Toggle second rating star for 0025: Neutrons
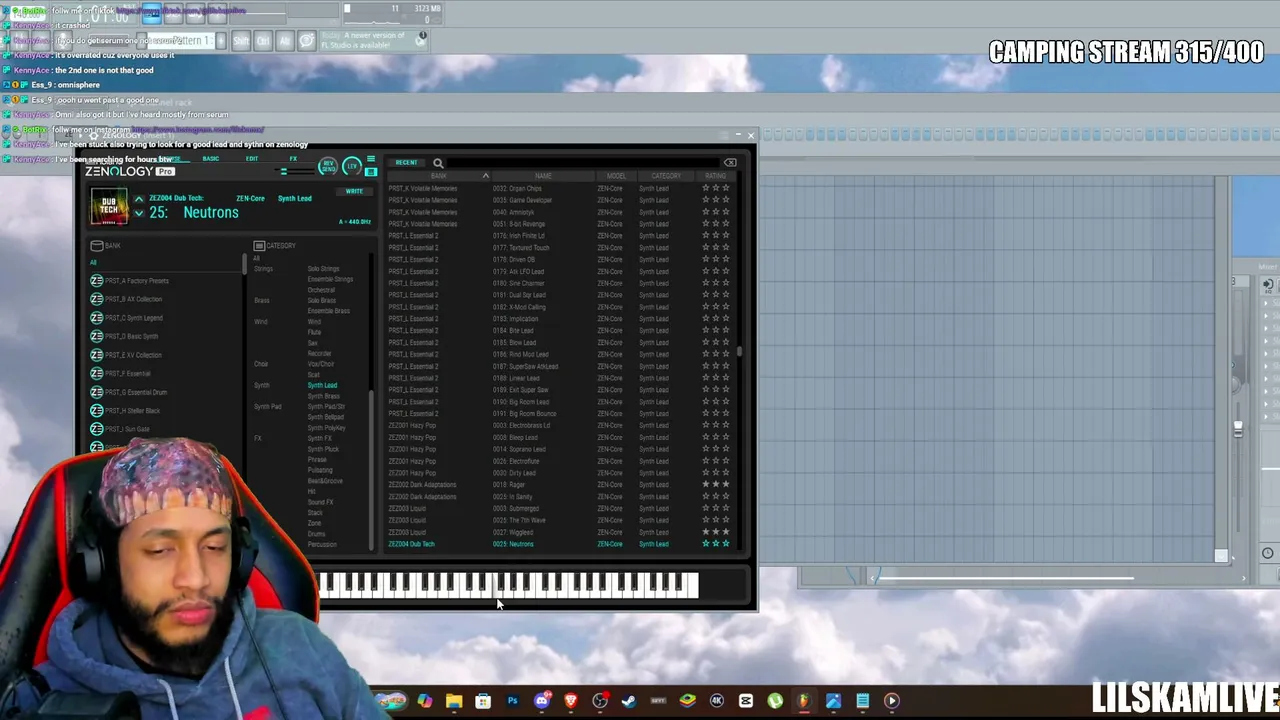The image size is (1280, 720). 716,544
